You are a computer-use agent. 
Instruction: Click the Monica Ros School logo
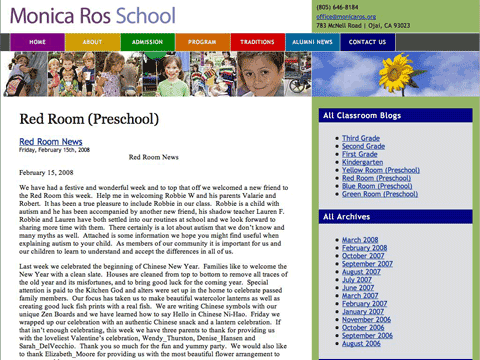point(93,16)
